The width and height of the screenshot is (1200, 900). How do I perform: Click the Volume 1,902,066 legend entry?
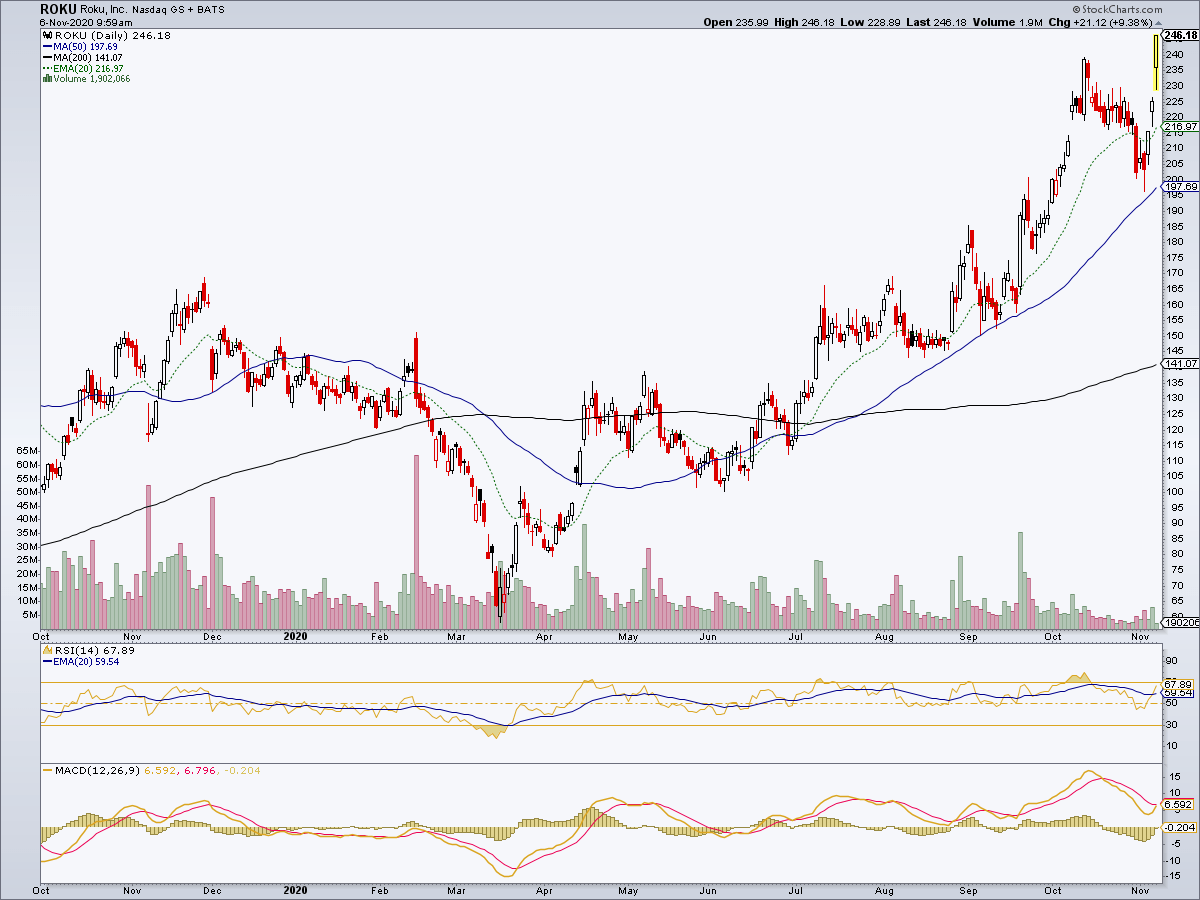86,78
